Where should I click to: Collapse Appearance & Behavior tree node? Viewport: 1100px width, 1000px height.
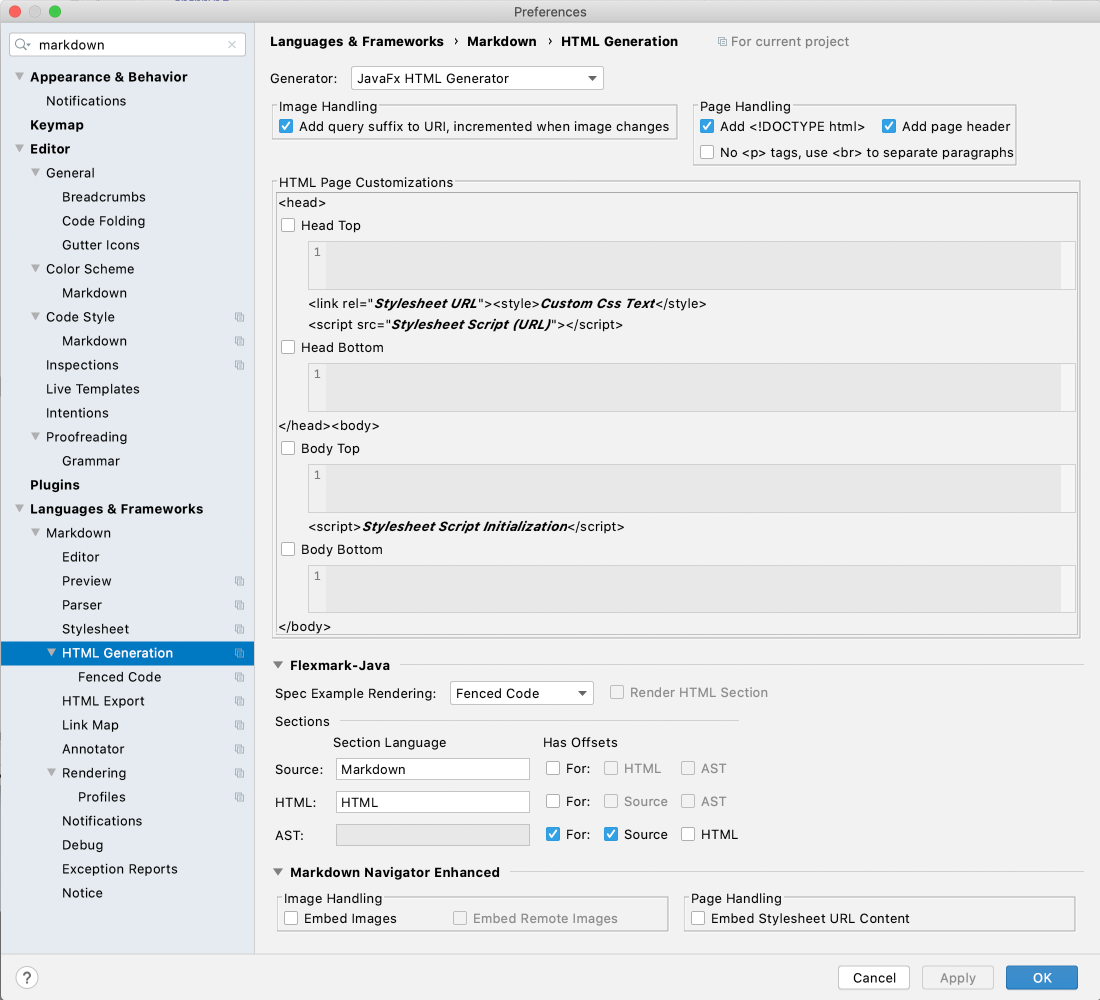pos(20,76)
